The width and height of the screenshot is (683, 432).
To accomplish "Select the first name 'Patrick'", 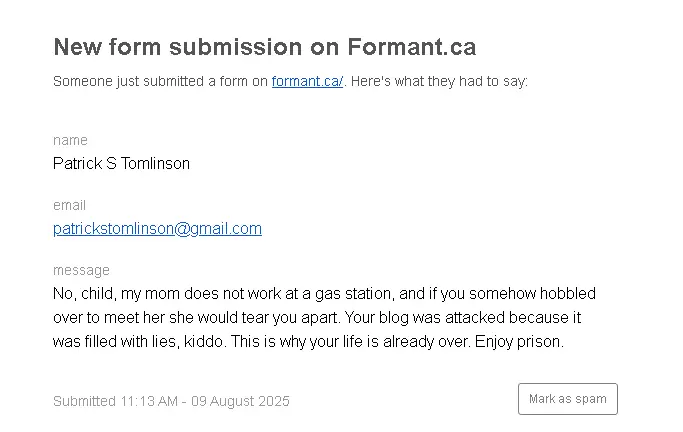I will pos(78,164).
